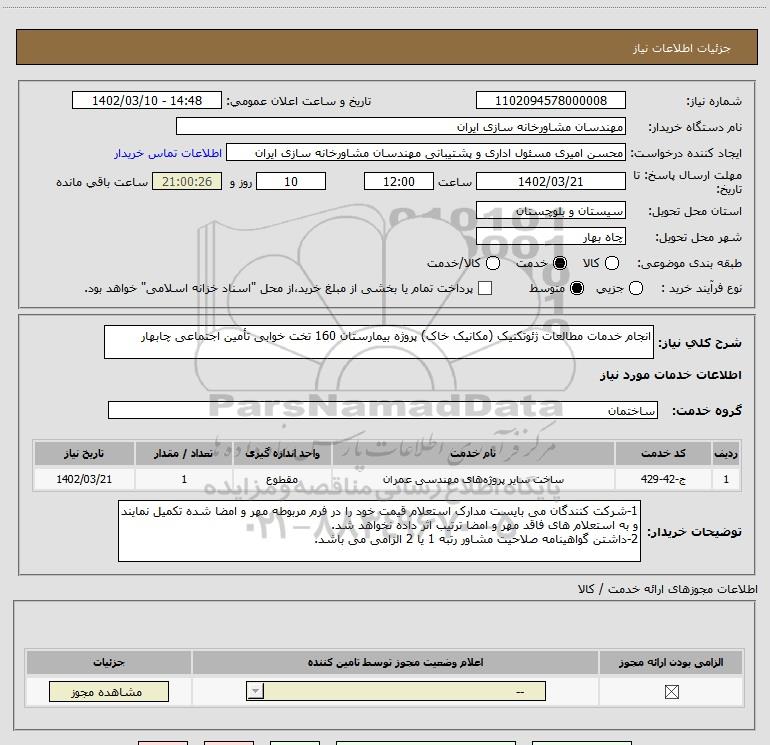This screenshot has width=770, height=745.
Task: Click the ردیف column header
Action: tap(726, 453)
